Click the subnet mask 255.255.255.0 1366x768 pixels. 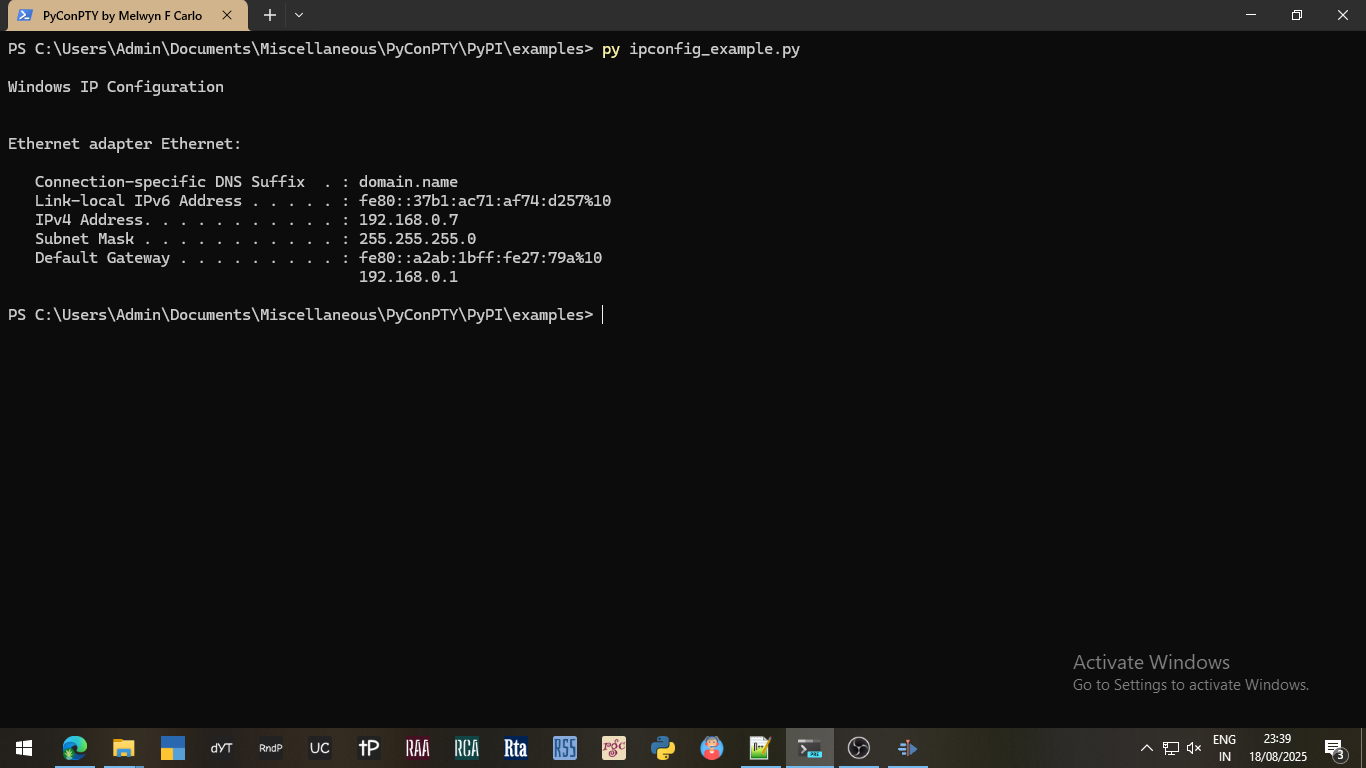tap(417, 239)
